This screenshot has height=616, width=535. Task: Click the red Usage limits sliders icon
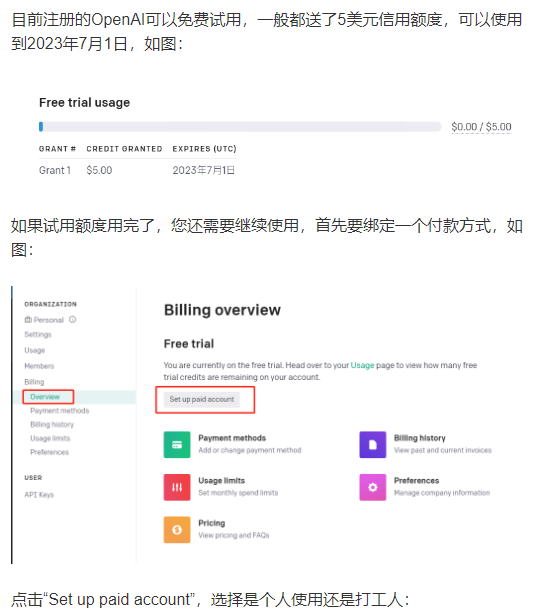[x=177, y=487]
